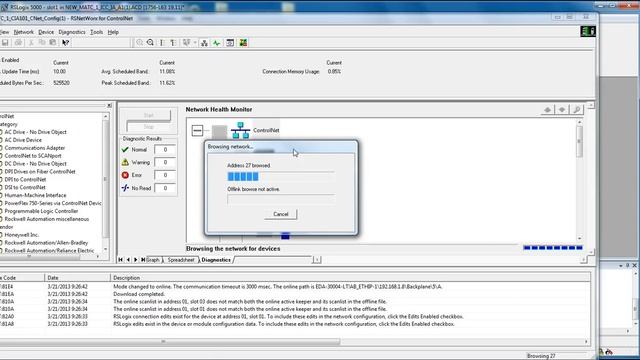
Task: Click the green status icon at top right
Action: [588, 31]
